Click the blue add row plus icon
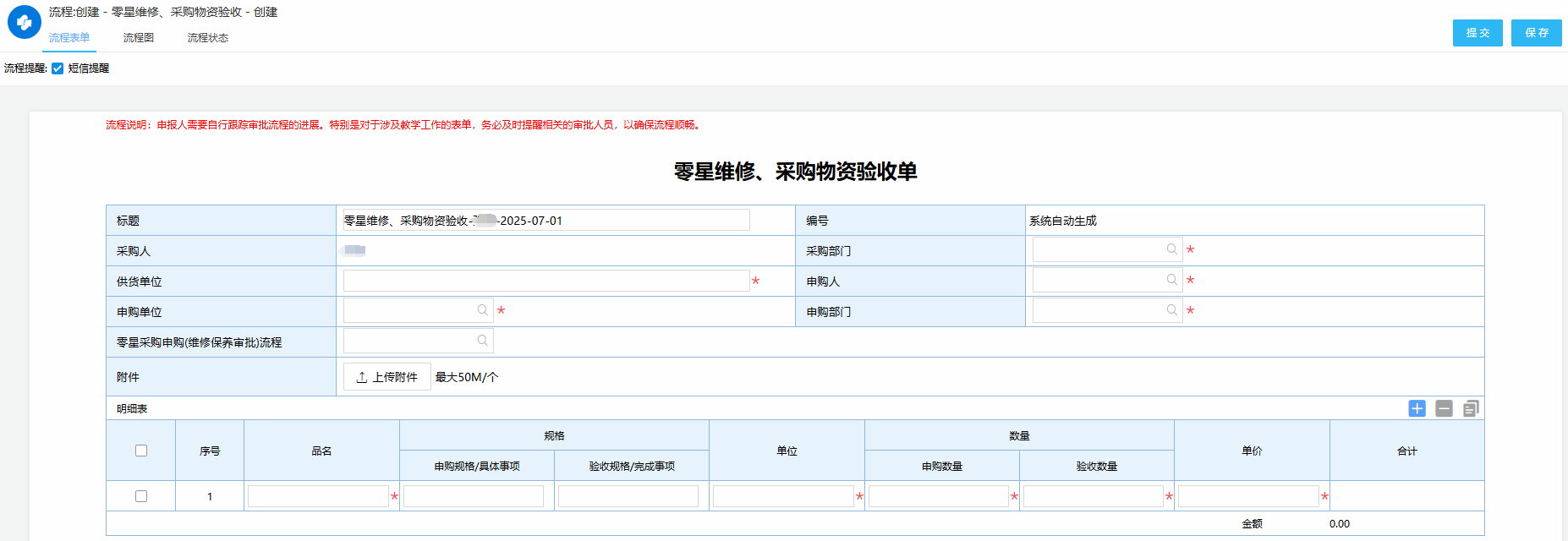Screen dimensions: 1568x541 [1417, 408]
